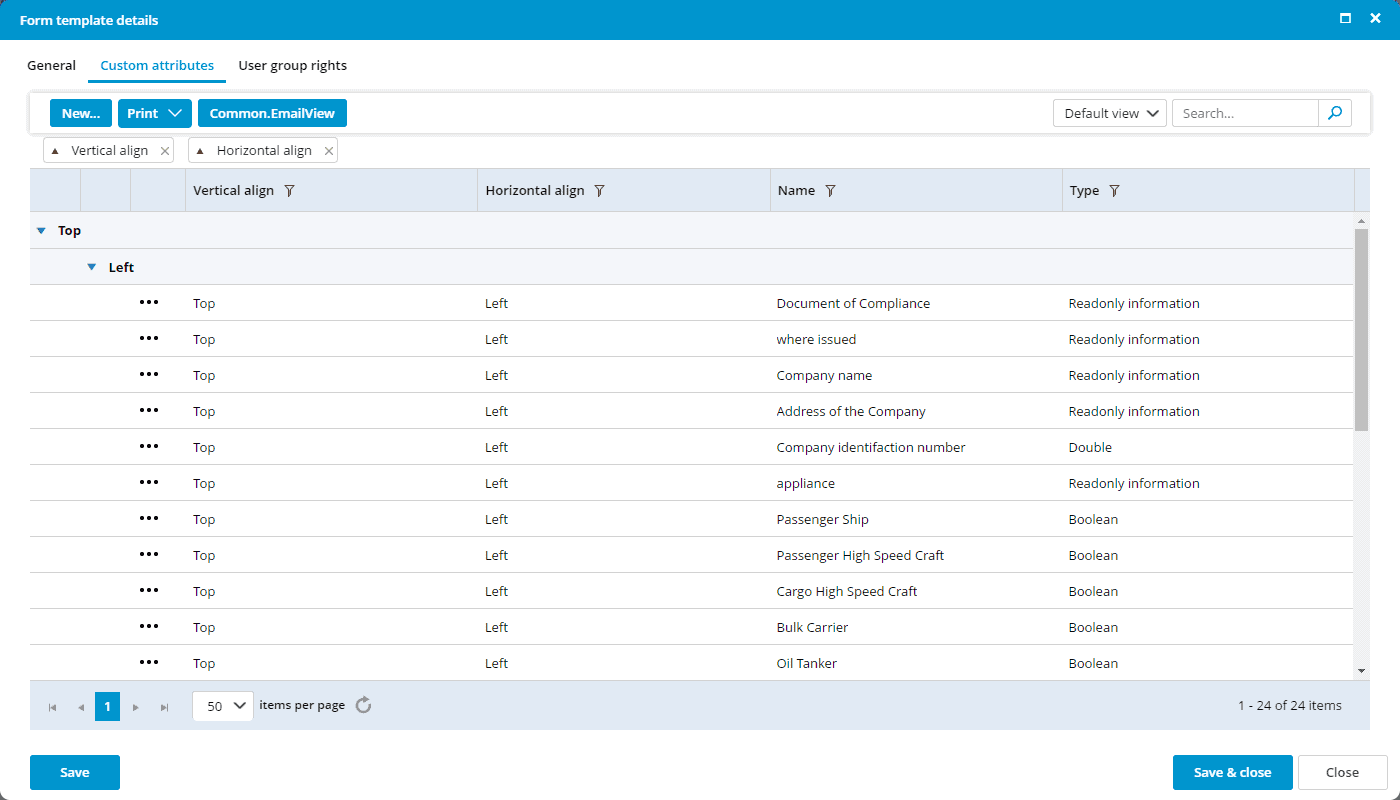
Task: Switch to the General tab
Action: [51, 66]
